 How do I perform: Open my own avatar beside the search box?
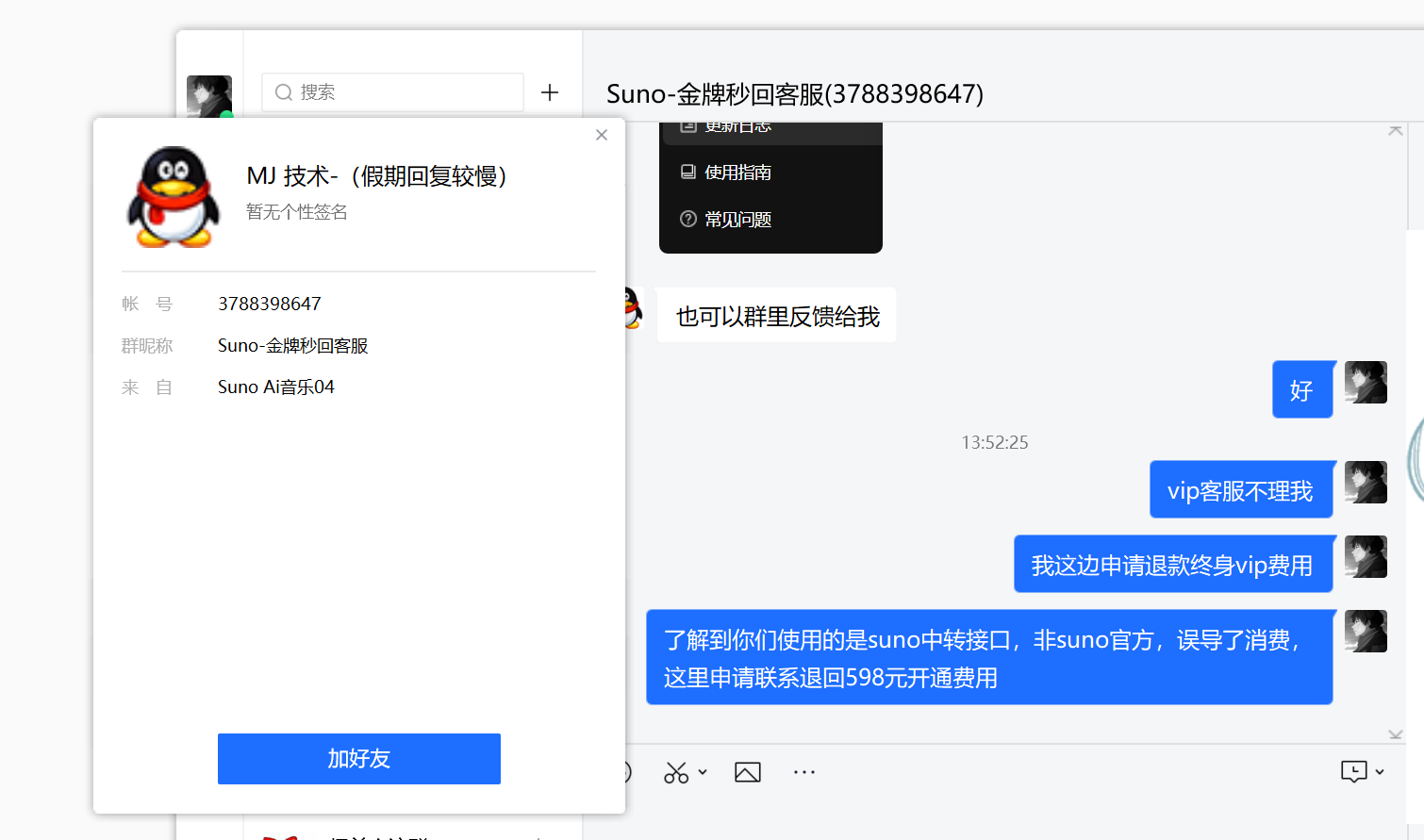click(x=209, y=96)
